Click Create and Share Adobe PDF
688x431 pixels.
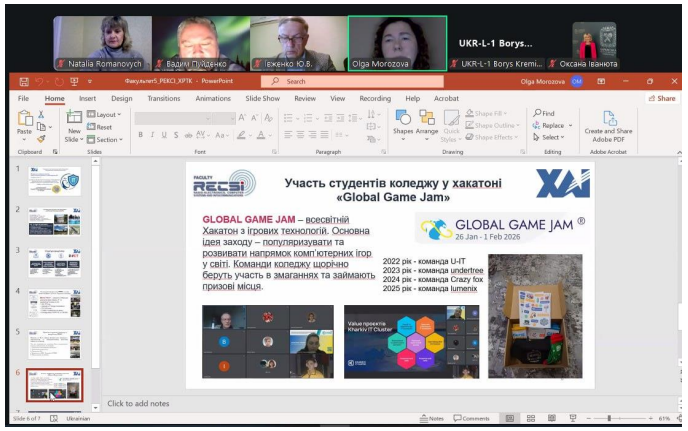point(608,124)
